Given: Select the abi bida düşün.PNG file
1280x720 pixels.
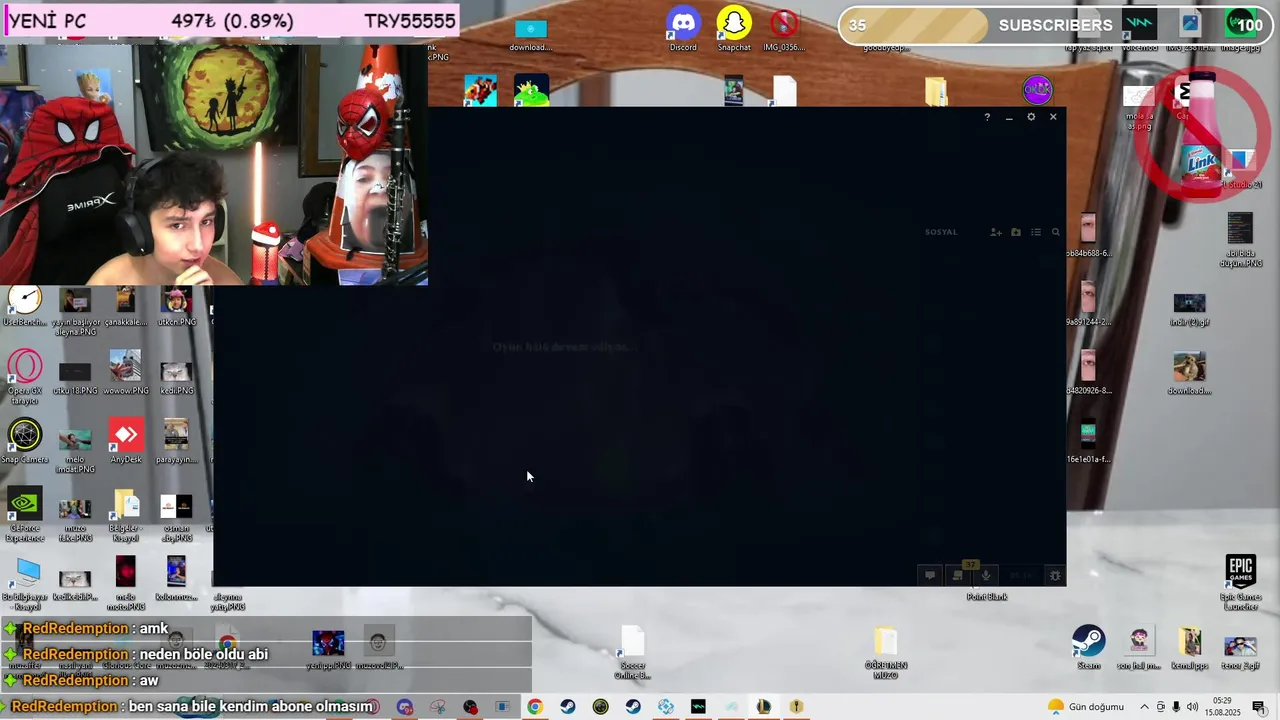Looking at the screenshot, I should coord(1240,240).
